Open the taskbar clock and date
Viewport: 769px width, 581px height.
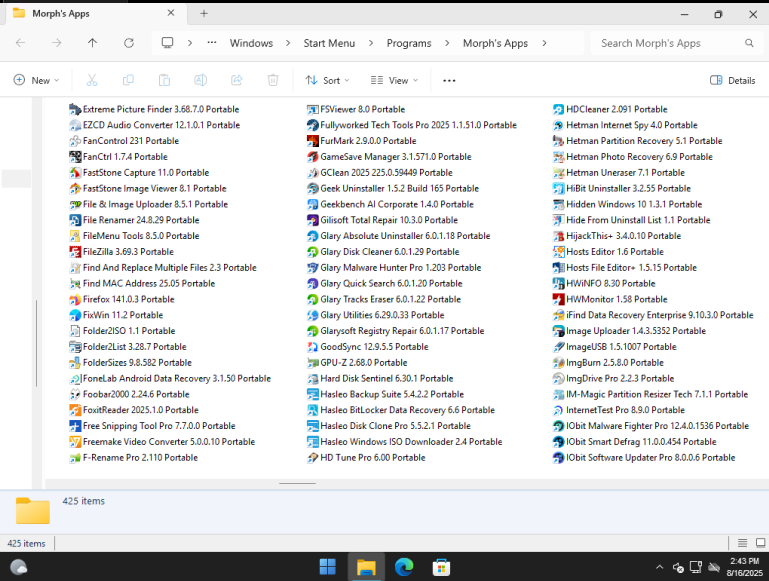point(744,567)
